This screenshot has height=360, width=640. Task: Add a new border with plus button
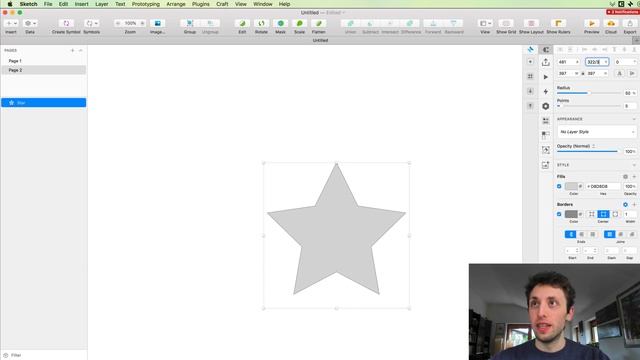pyautogui.click(x=634, y=204)
